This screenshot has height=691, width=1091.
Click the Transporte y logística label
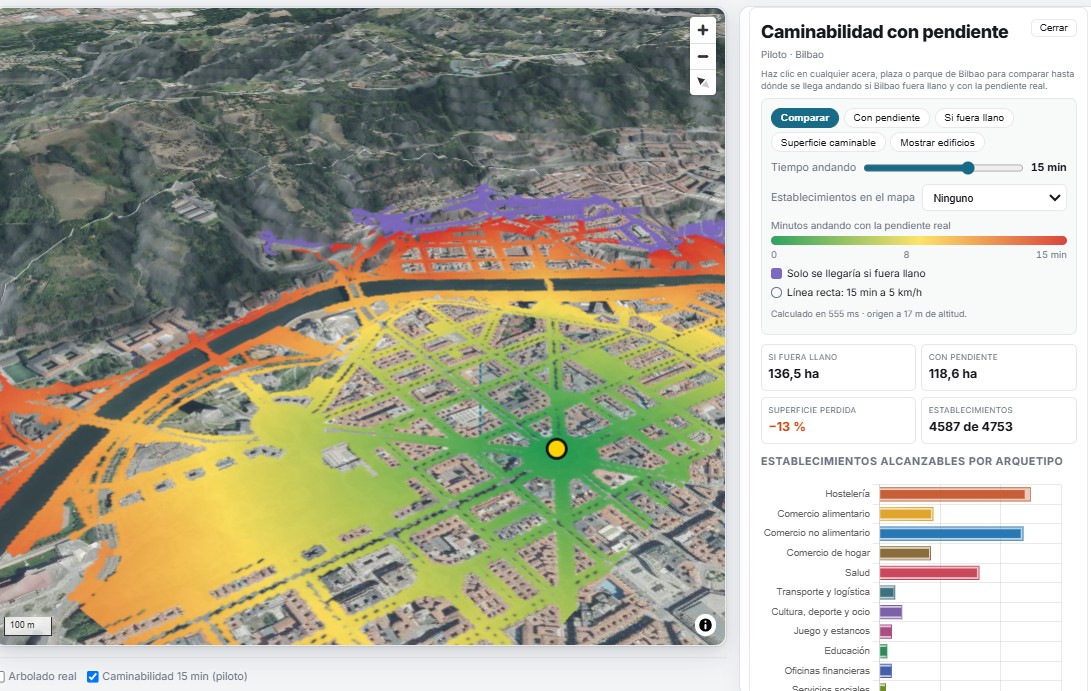tap(823, 591)
